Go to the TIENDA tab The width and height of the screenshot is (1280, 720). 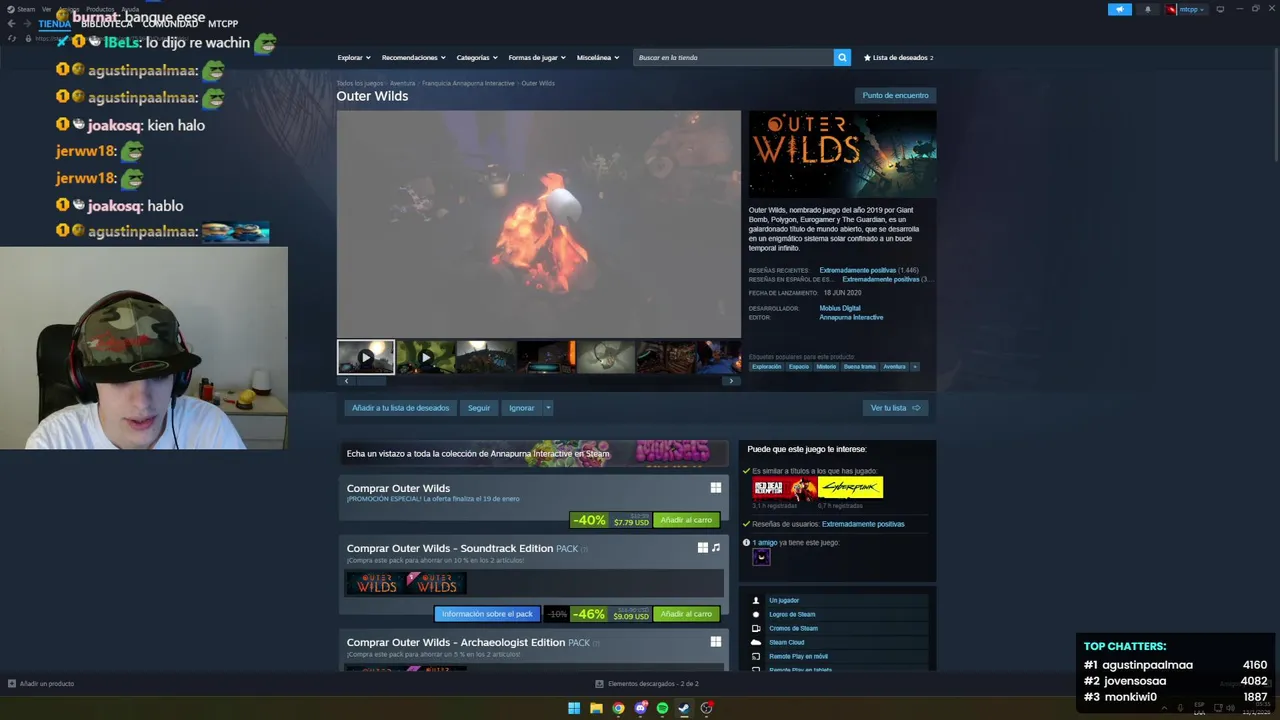click(54, 24)
